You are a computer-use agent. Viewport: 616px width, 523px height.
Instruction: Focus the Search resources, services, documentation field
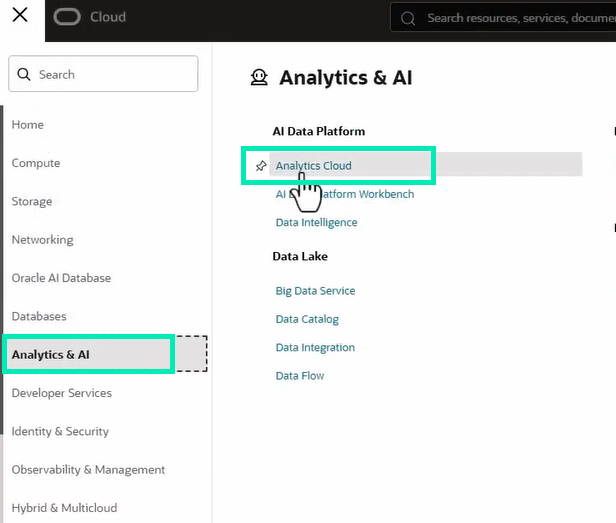(504, 18)
